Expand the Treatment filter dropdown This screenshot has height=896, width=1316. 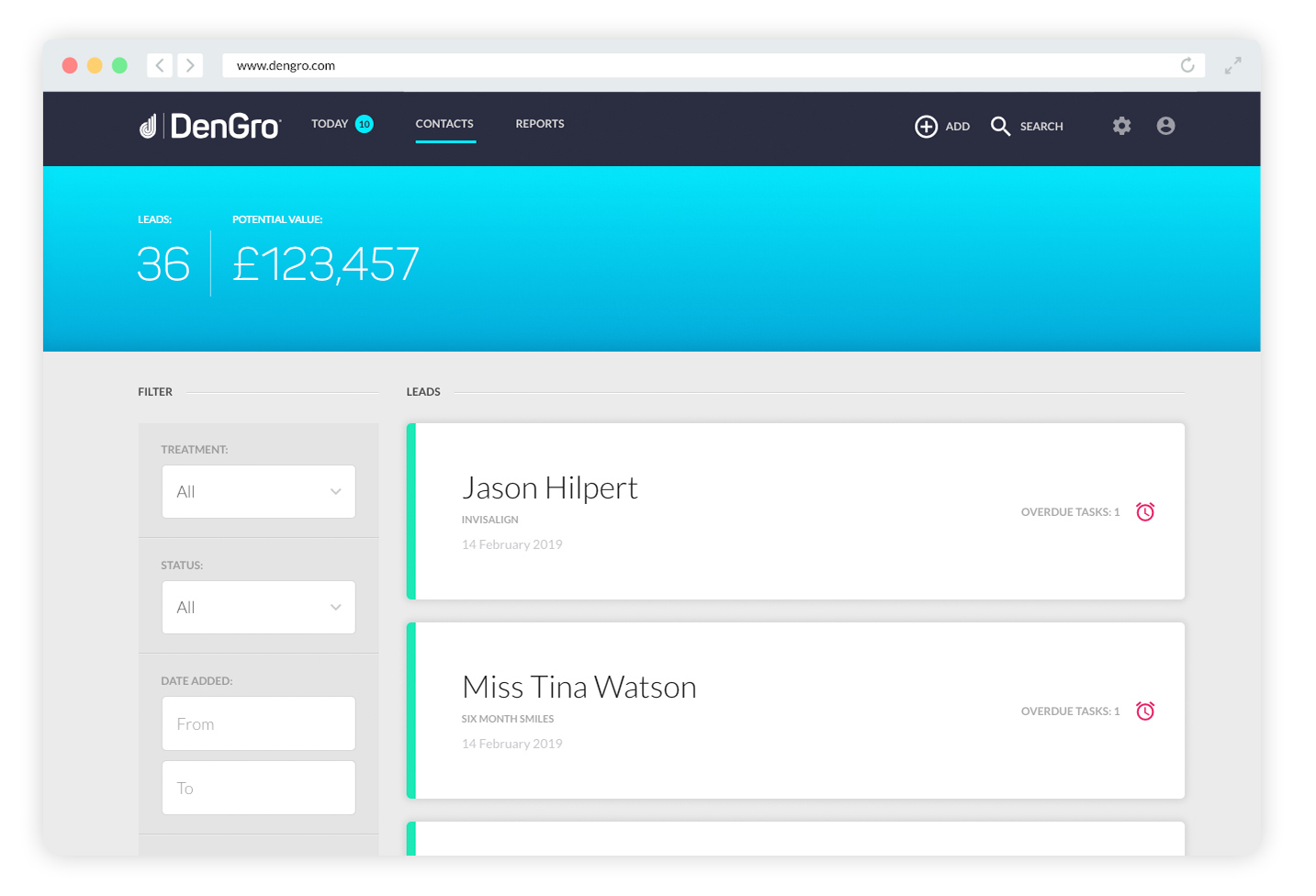click(x=259, y=492)
